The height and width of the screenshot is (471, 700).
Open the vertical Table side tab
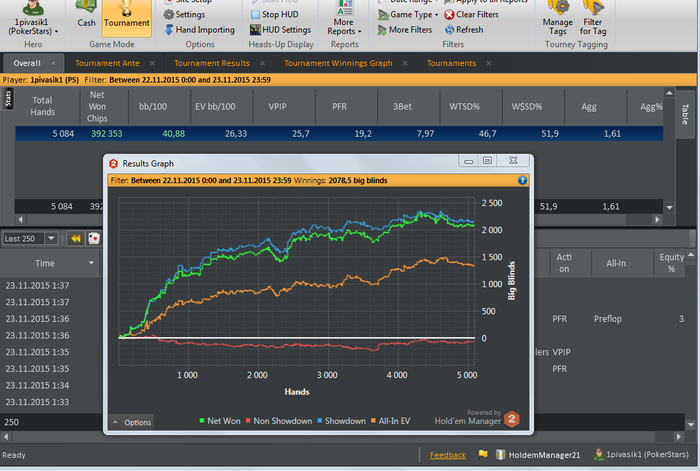(x=686, y=114)
